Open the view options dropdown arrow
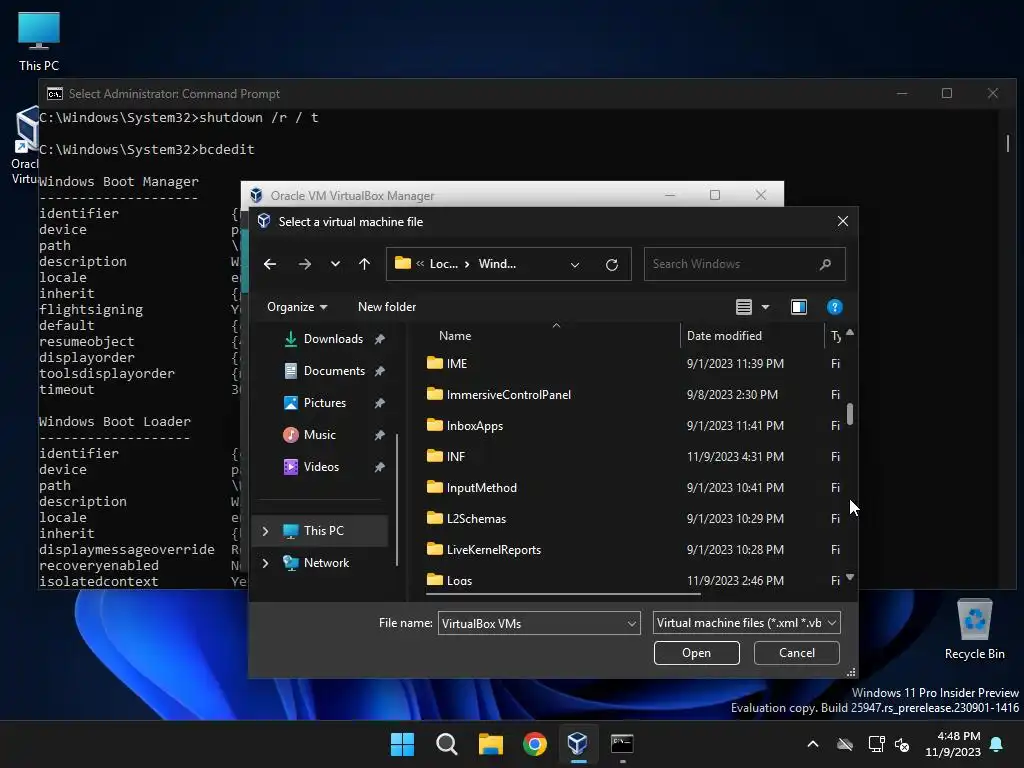1024x768 pixels. click(765, 307)
